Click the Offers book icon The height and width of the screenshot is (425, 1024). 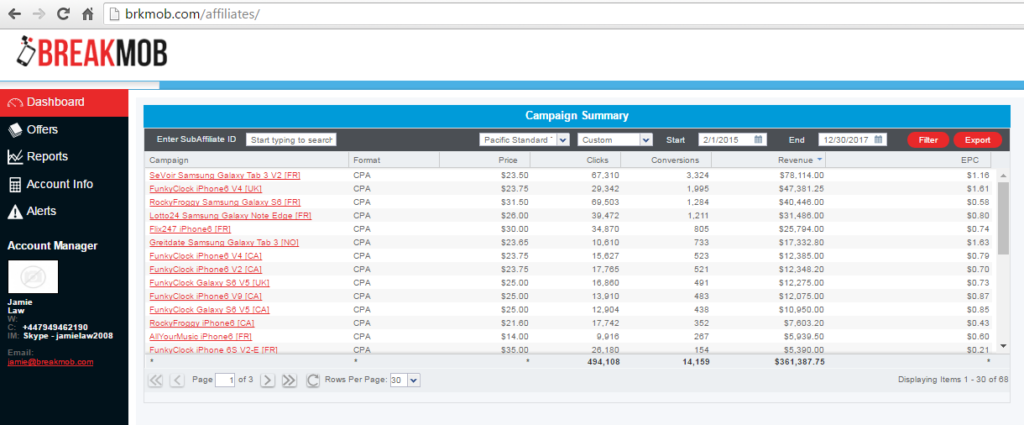pos(15,130)
